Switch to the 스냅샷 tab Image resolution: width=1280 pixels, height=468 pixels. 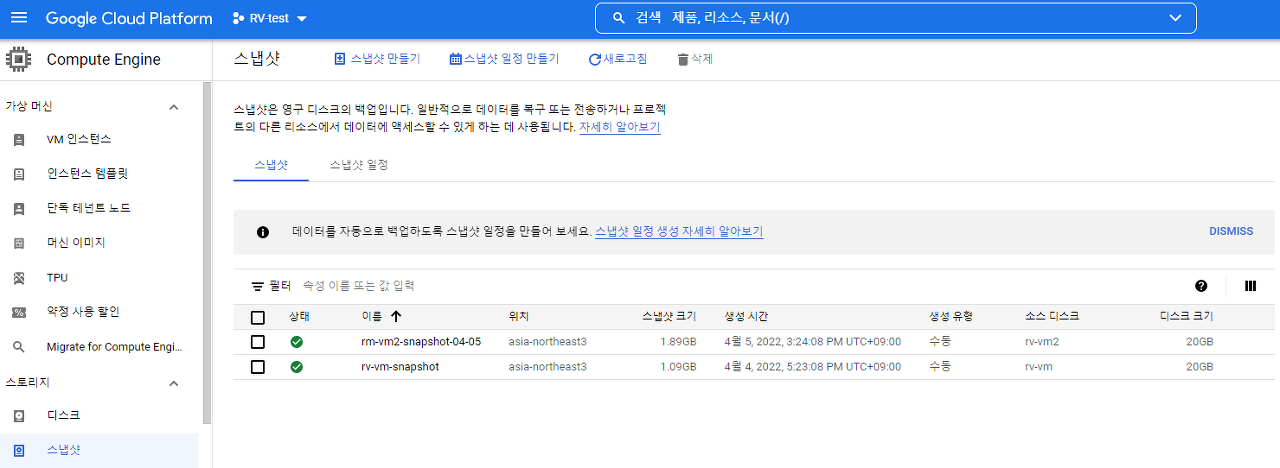click(271, 164)
